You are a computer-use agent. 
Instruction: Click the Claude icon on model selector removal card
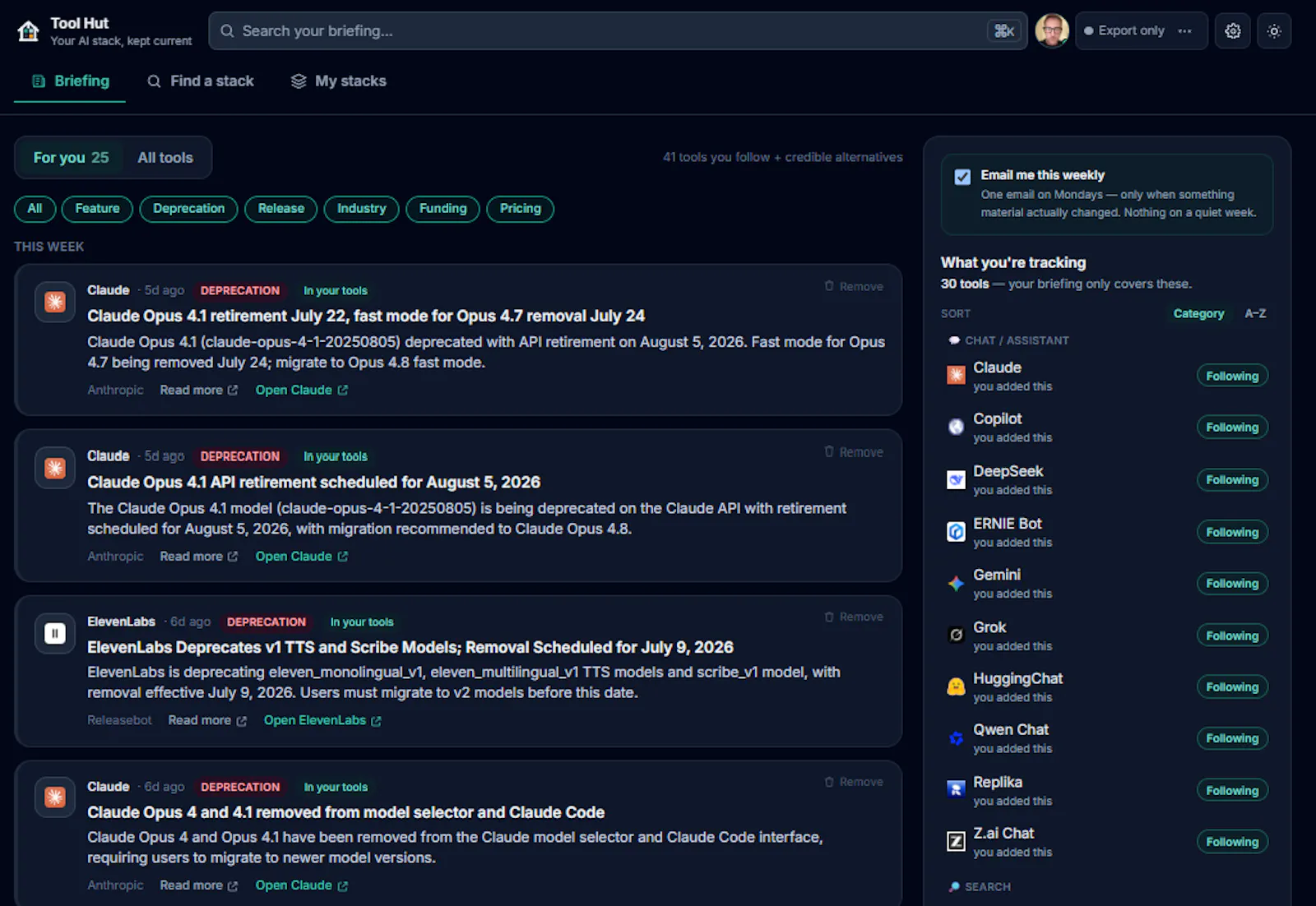coord(55,797)
